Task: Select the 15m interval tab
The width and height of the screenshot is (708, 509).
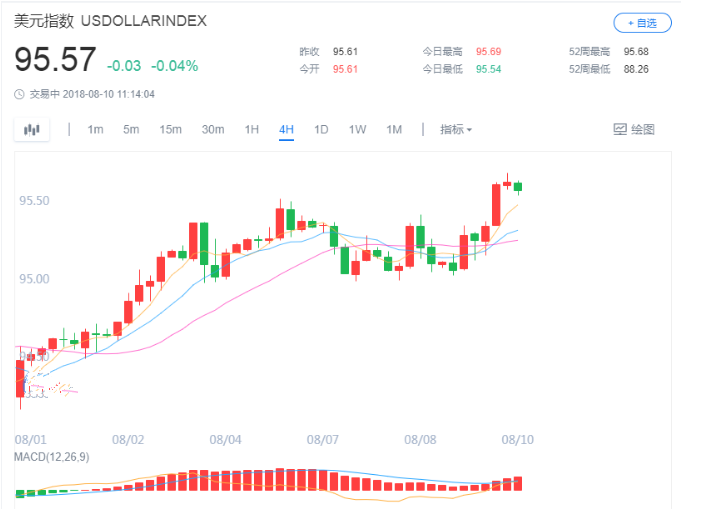Action: click(x=170, y=130)
